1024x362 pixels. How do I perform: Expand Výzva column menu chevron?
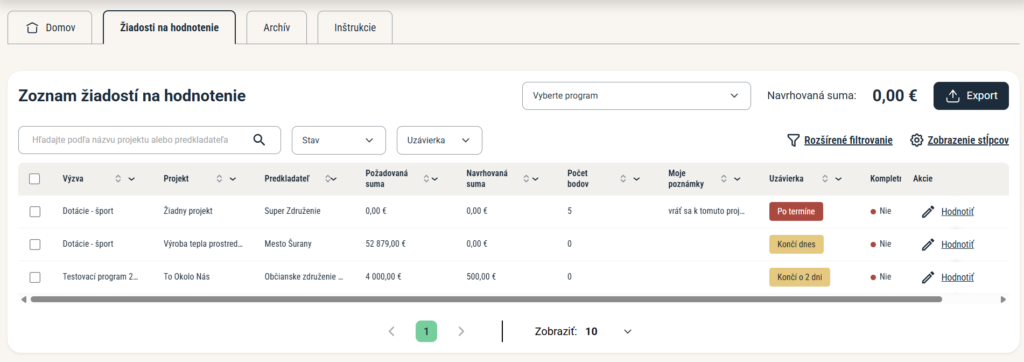pos(131,178)
